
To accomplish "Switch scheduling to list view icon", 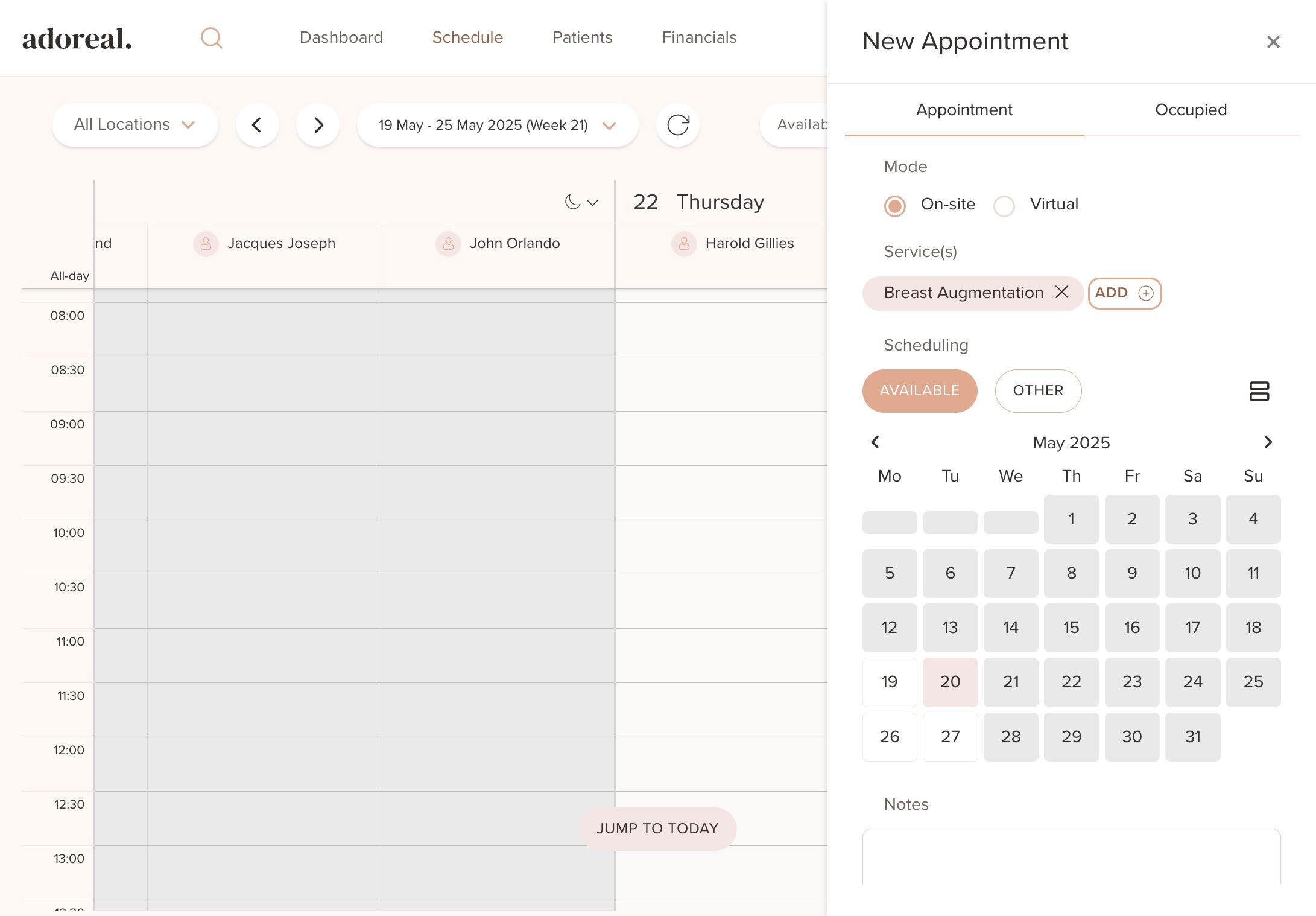I will point(1259,391).
